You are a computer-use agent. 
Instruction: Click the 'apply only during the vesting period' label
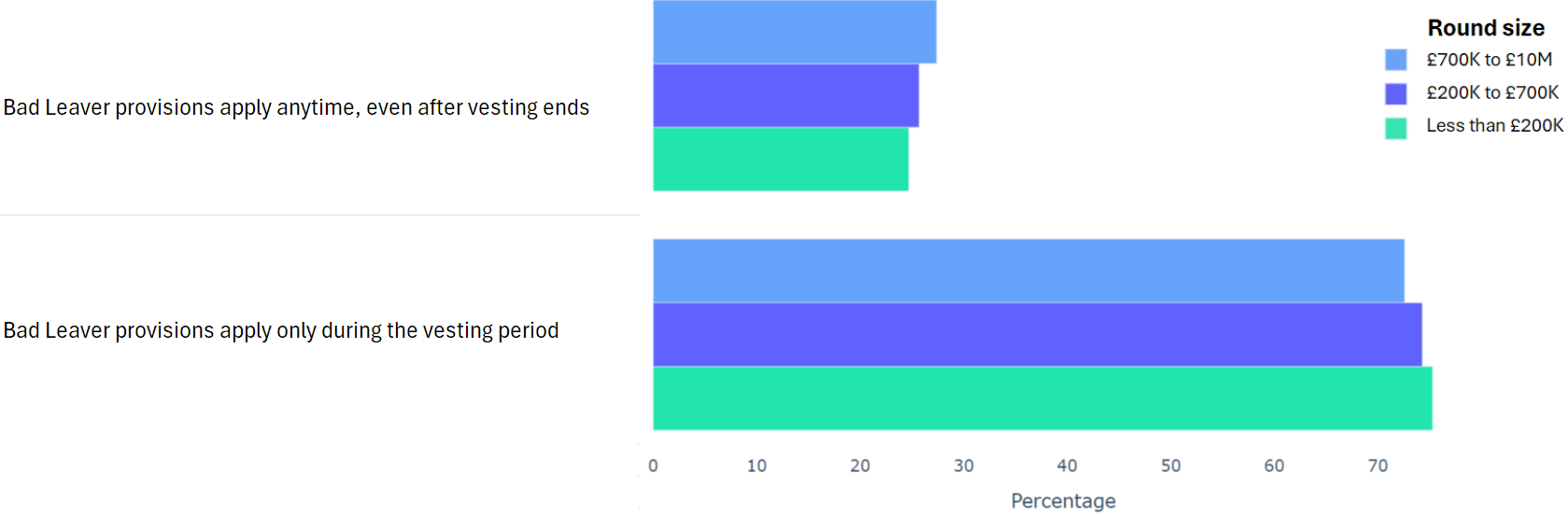[281, 330]
